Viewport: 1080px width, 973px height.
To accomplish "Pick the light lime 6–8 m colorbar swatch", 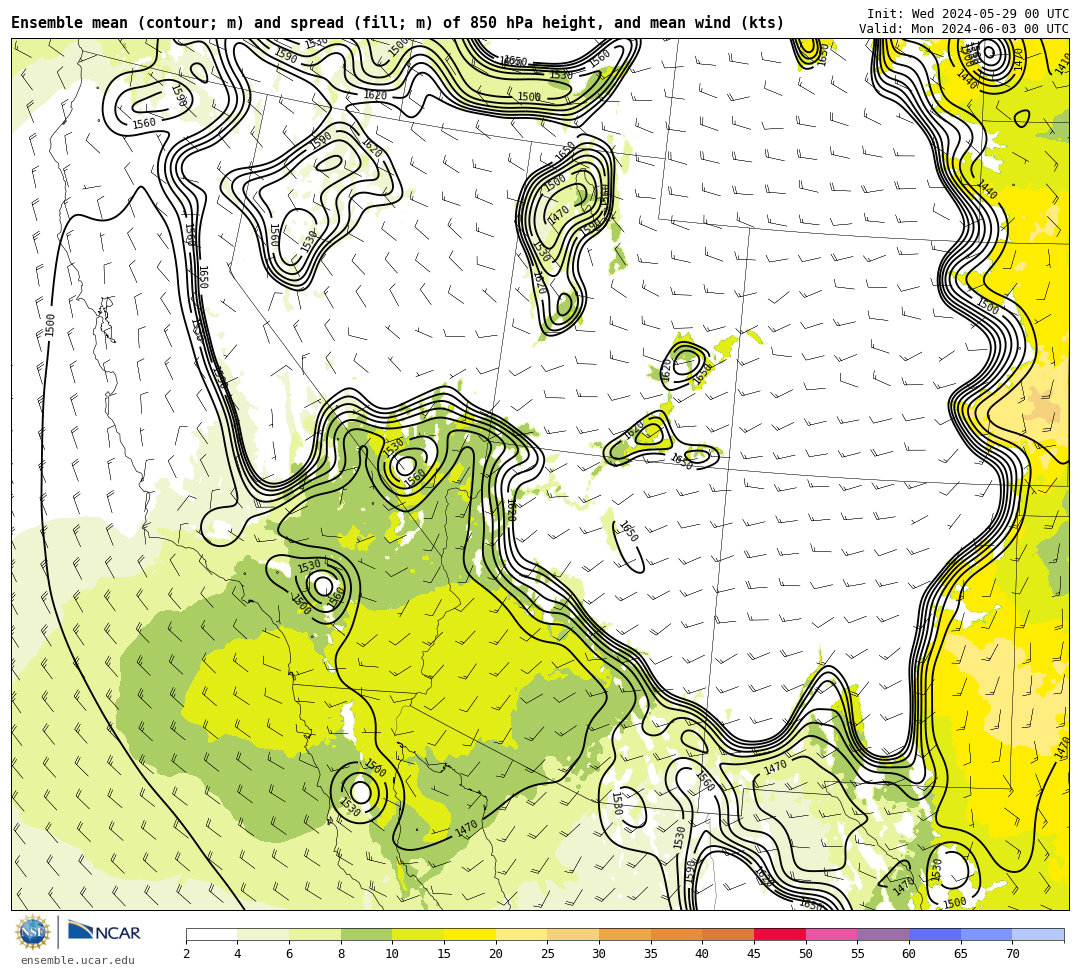I will (x=315, y=934).
